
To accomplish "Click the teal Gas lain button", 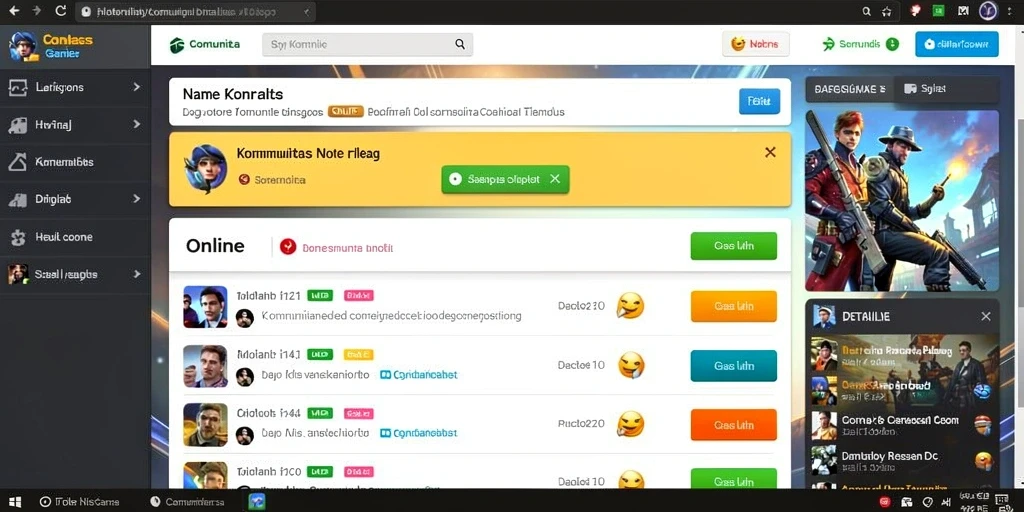I will (x=733, y=366).
